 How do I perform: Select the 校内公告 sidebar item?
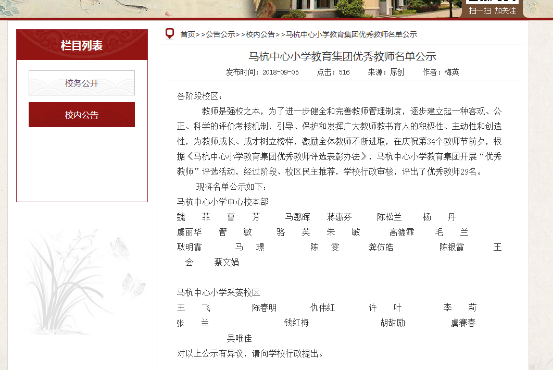(82, 114)
